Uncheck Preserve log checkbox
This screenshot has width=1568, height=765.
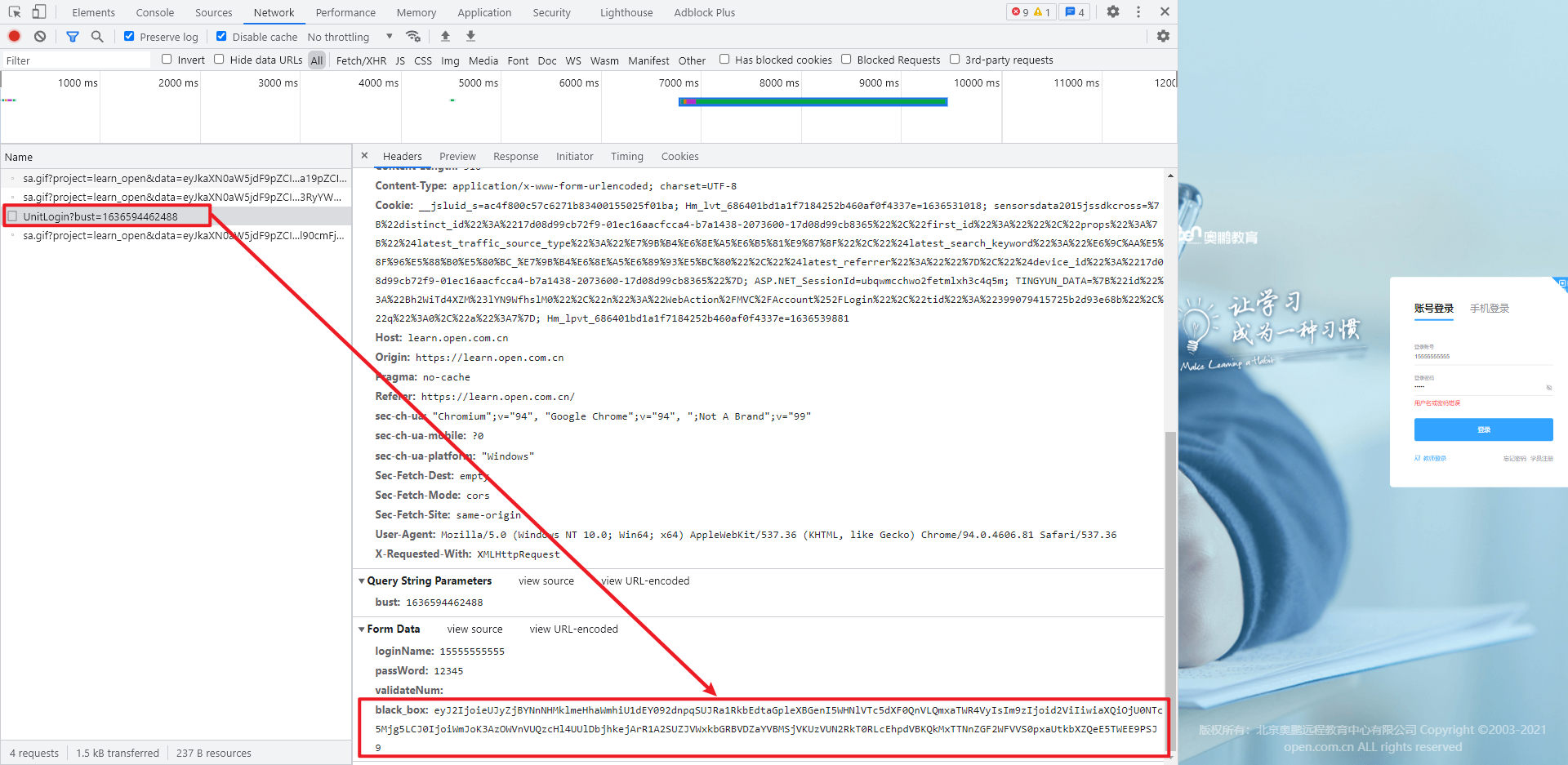click(x=129, y=37)
